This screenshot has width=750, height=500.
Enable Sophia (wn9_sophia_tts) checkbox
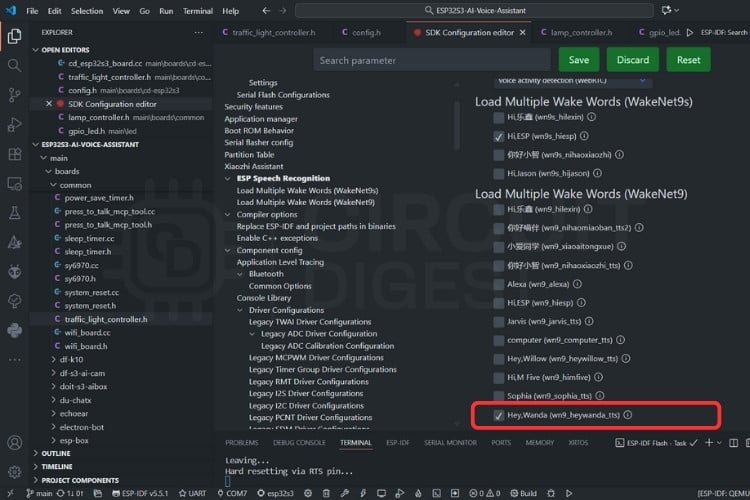498,396
